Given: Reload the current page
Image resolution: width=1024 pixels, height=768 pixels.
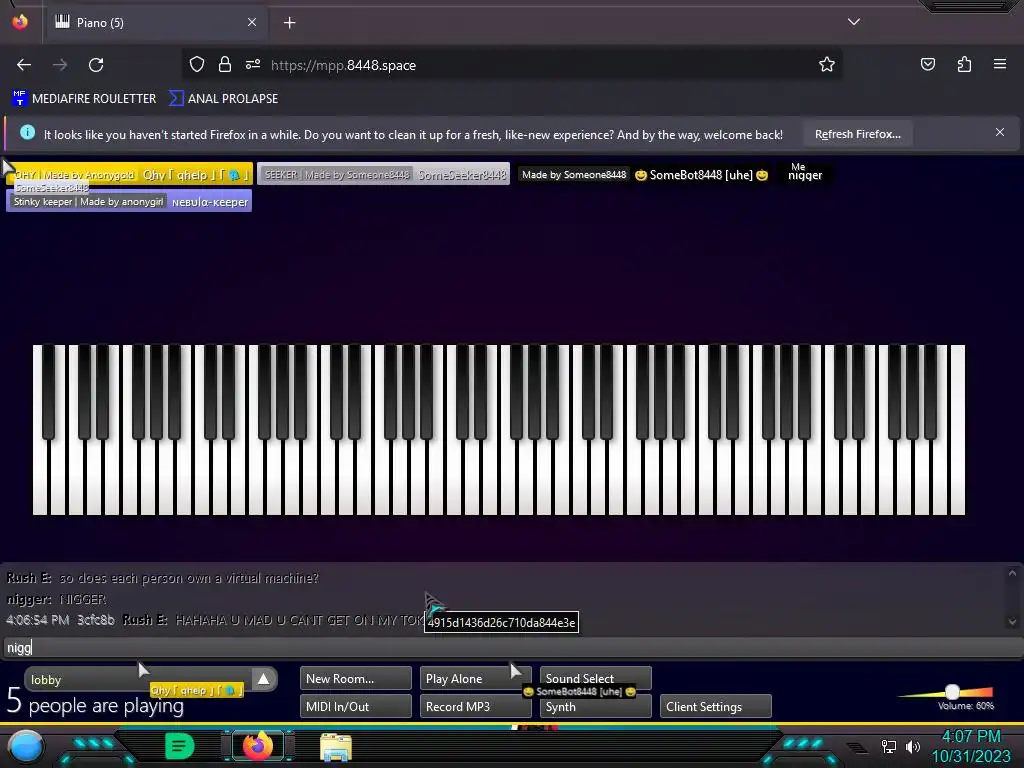Looking at the screenshot, I should [x=96, y=65].
